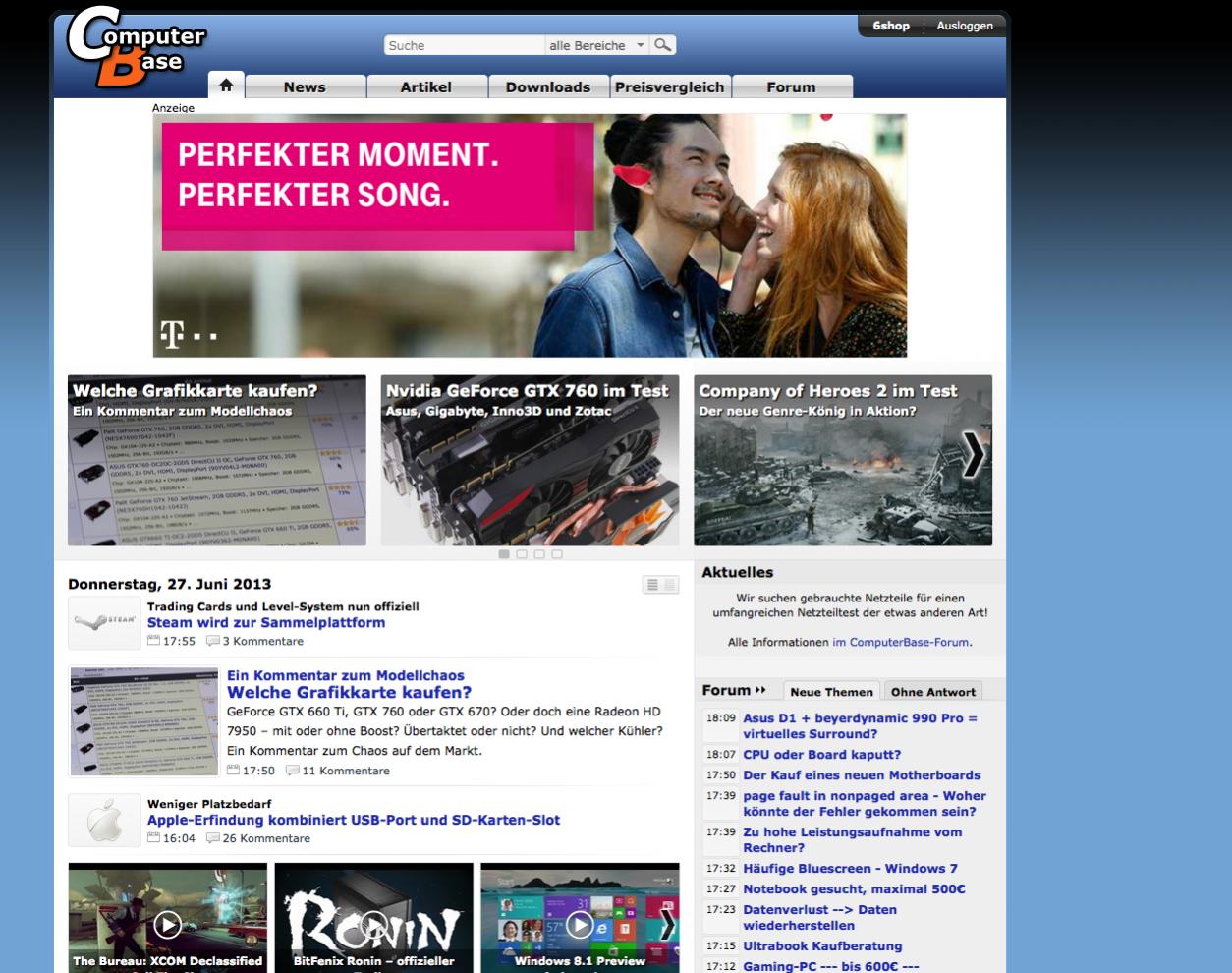Click the ComputerBase logo
Viewport: 1232px width, 973px height.
(136, 47)
